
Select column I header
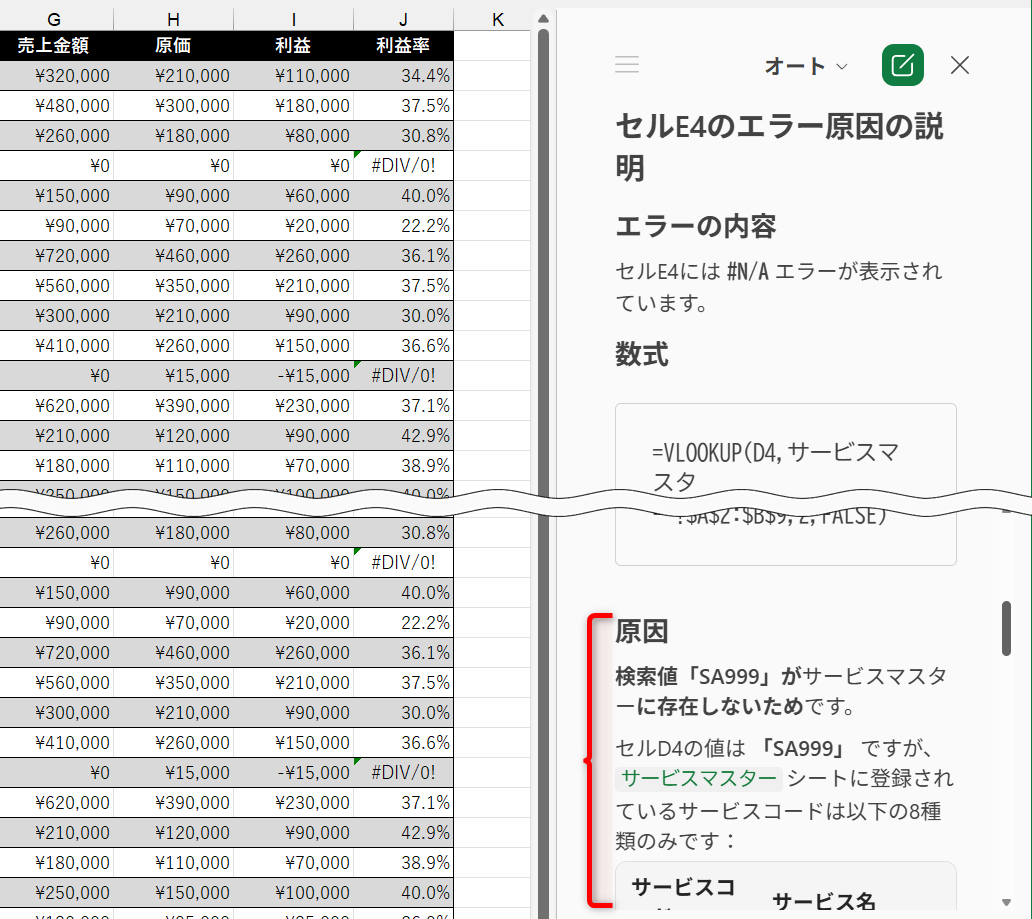click(x=293, y=20)
